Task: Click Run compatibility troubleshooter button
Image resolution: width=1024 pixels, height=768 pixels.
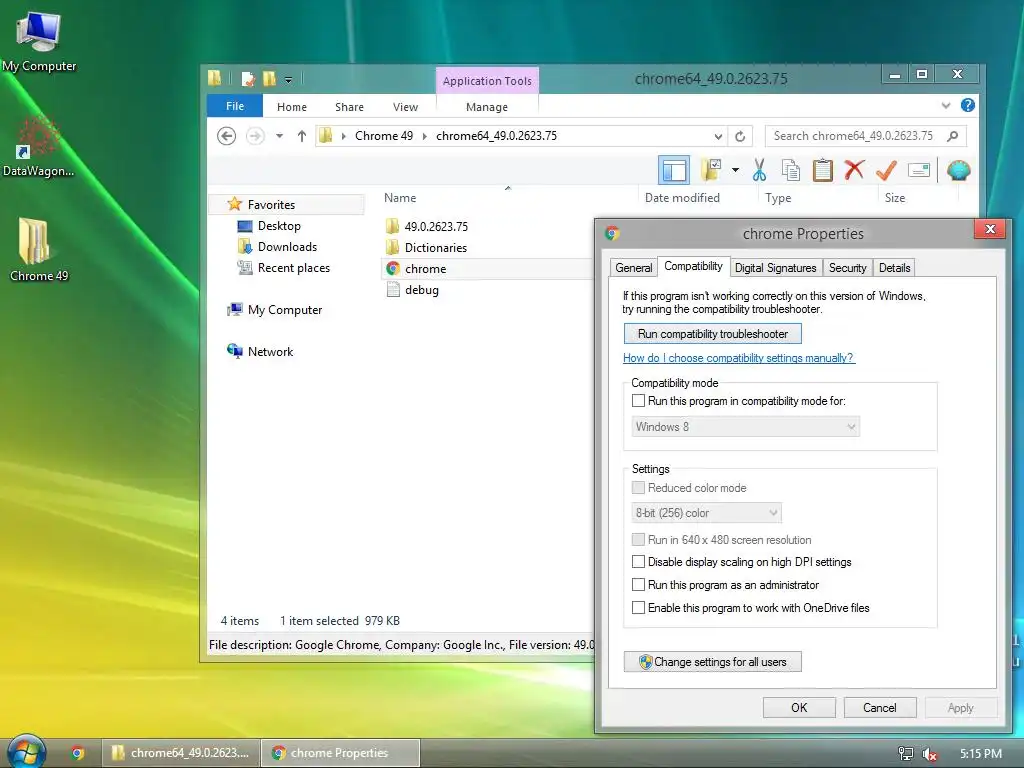Action: (x=712, y=334)
